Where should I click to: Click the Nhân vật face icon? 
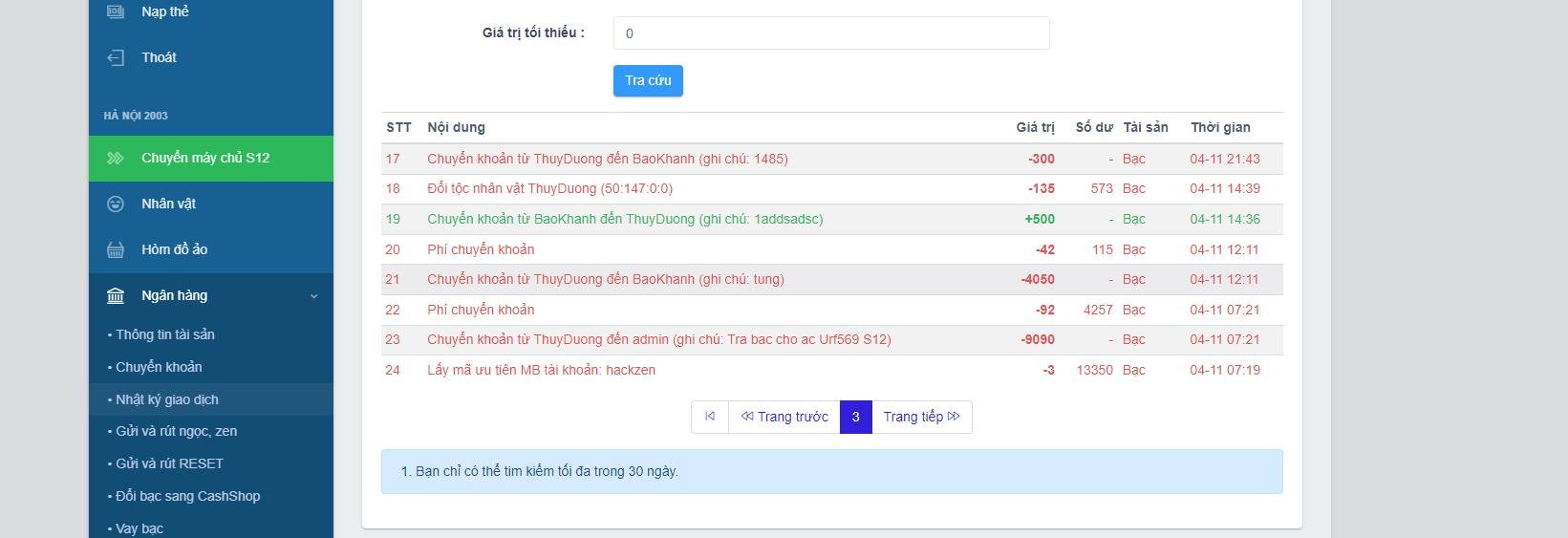tap(116, 204)
